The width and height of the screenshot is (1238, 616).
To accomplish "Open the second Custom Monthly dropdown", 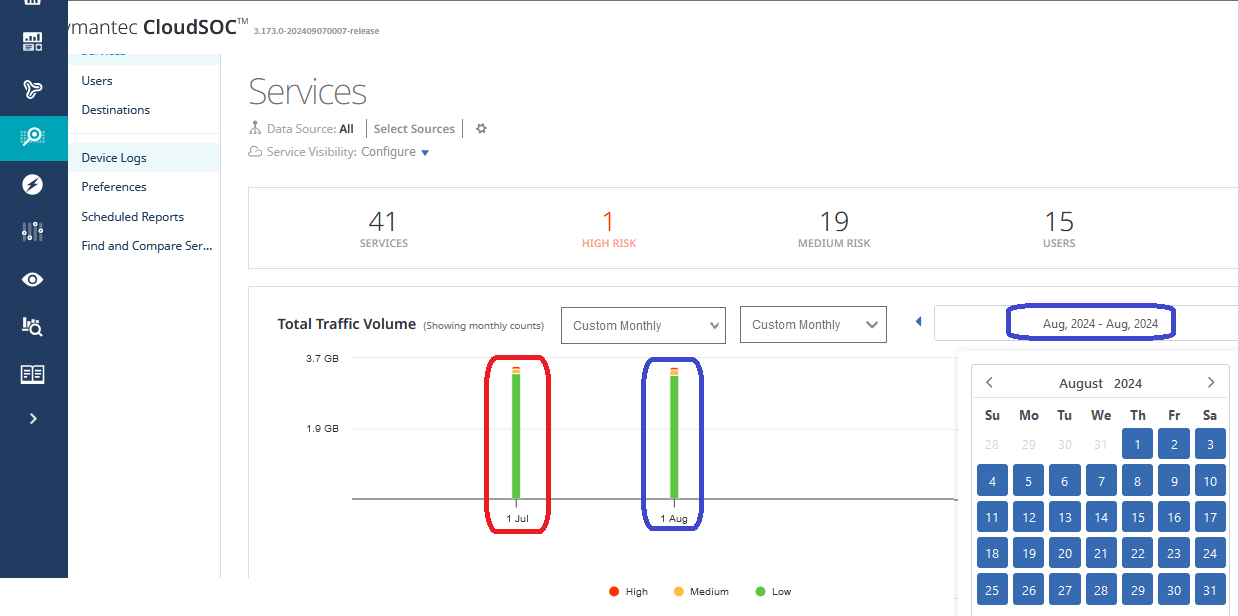I will (x=813, y=325).
